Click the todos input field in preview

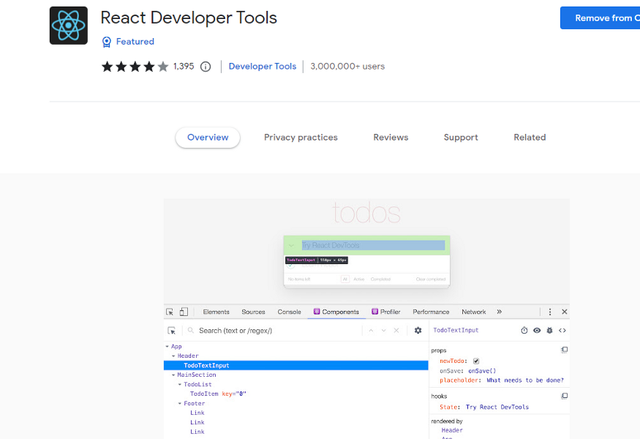(373, 245)
